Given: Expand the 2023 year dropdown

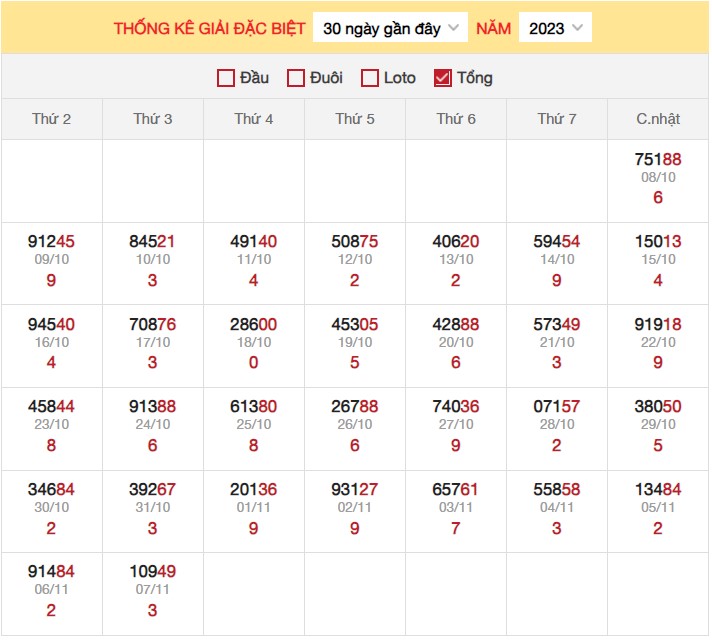Looking at the screenshot, I should pos(555,28).
